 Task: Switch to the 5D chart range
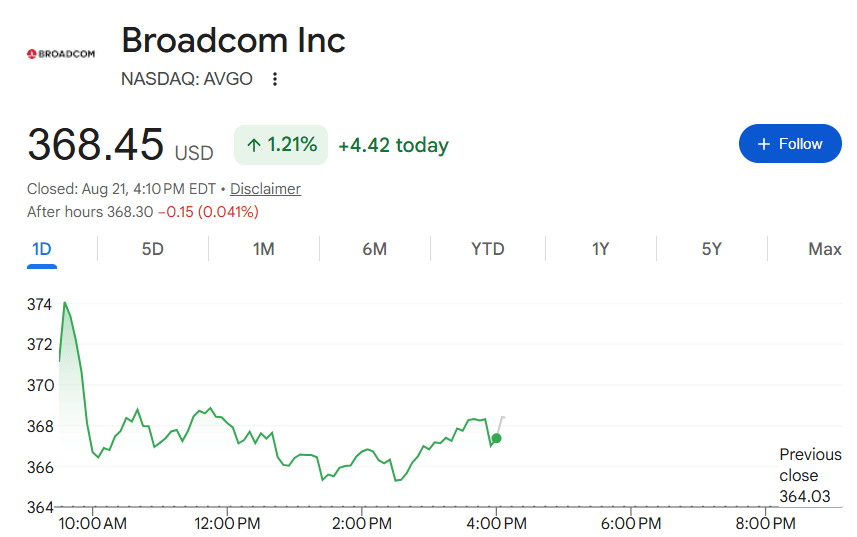tap(152, 250)
